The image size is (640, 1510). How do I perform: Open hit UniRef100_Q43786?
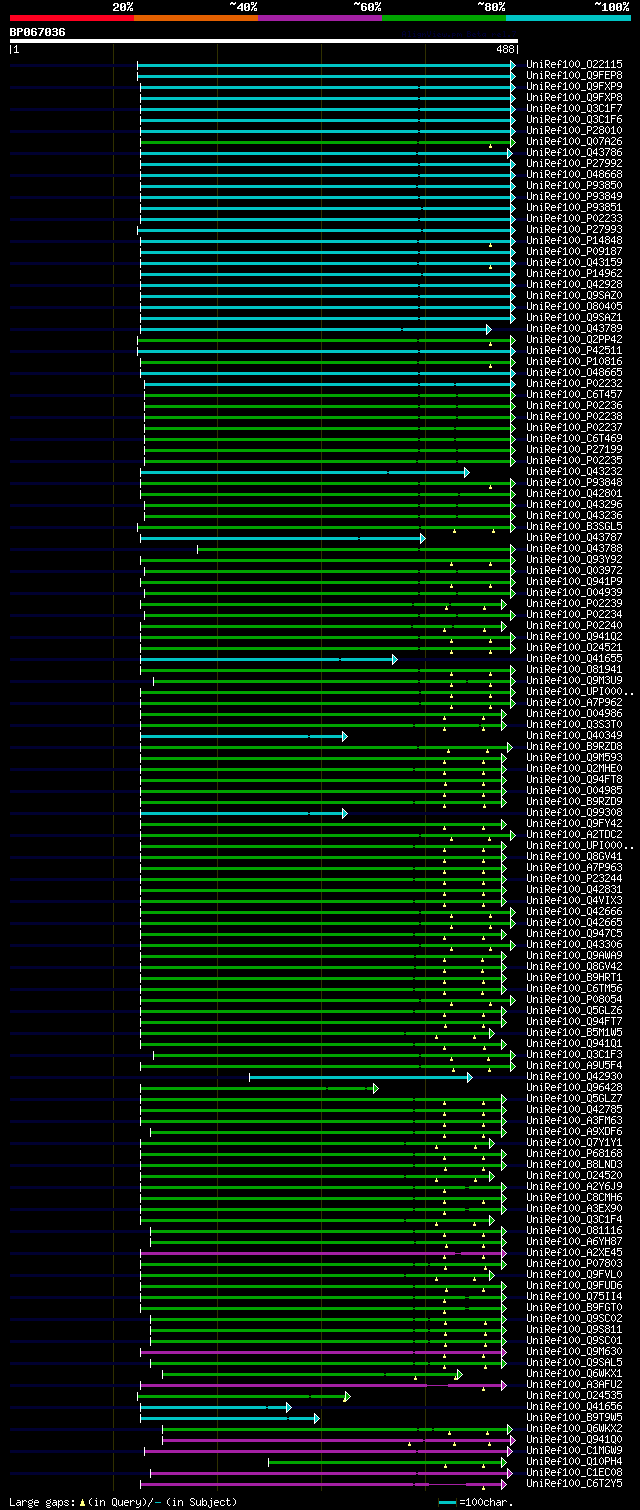pos(574,152)
